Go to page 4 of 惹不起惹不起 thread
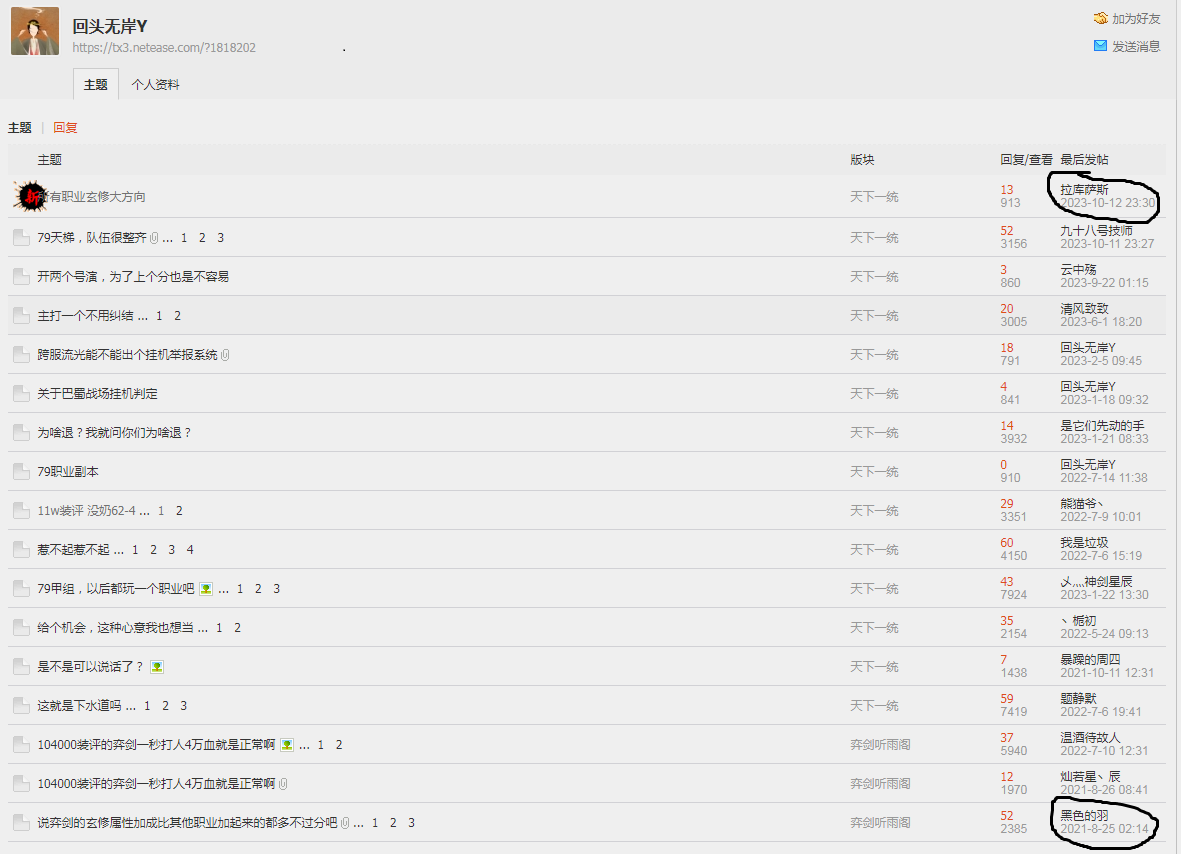 (190, 550)
